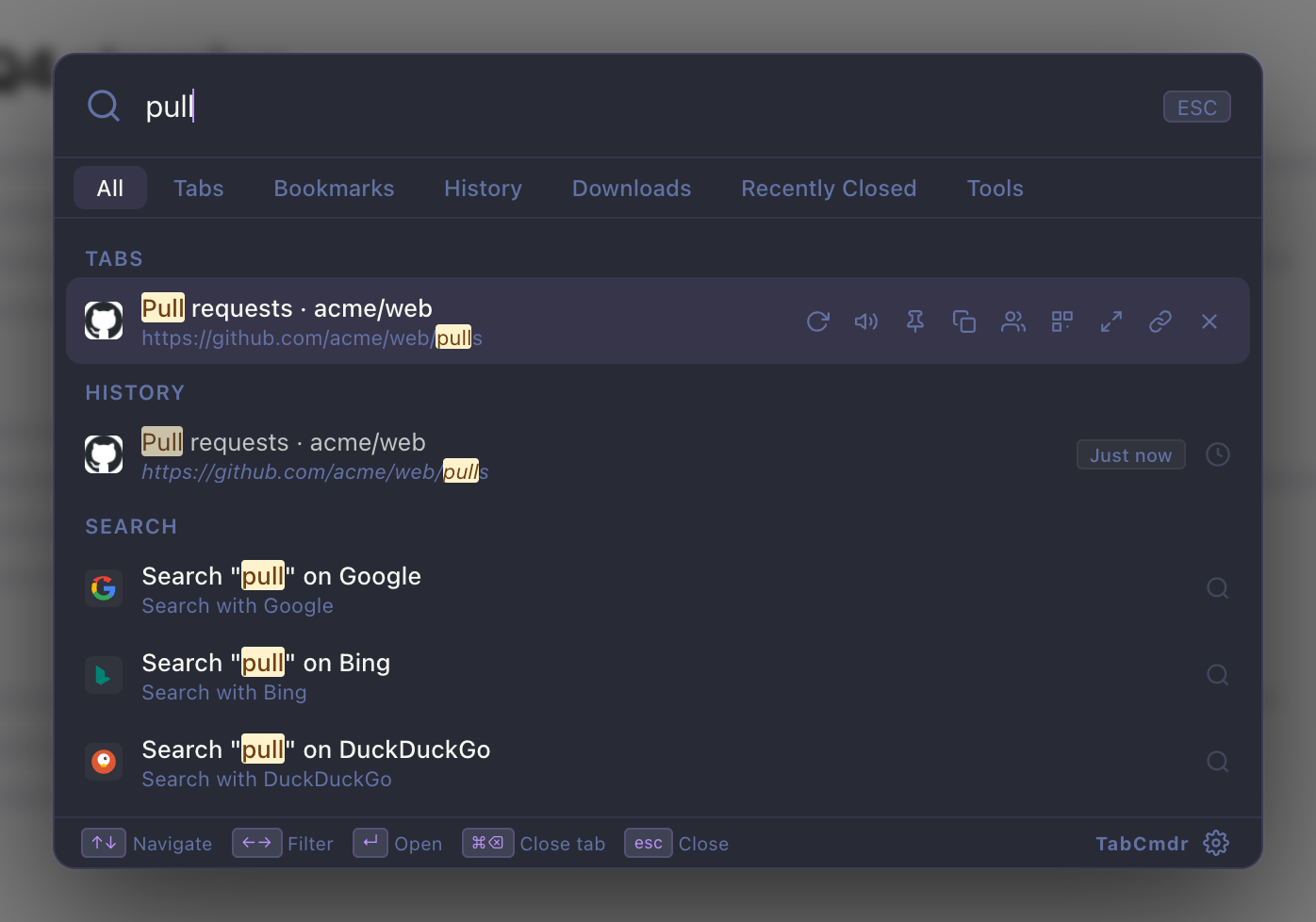The image size is (1316, 922).
Task: Click the up/down Navigate key hint
Action: point(104,843)
